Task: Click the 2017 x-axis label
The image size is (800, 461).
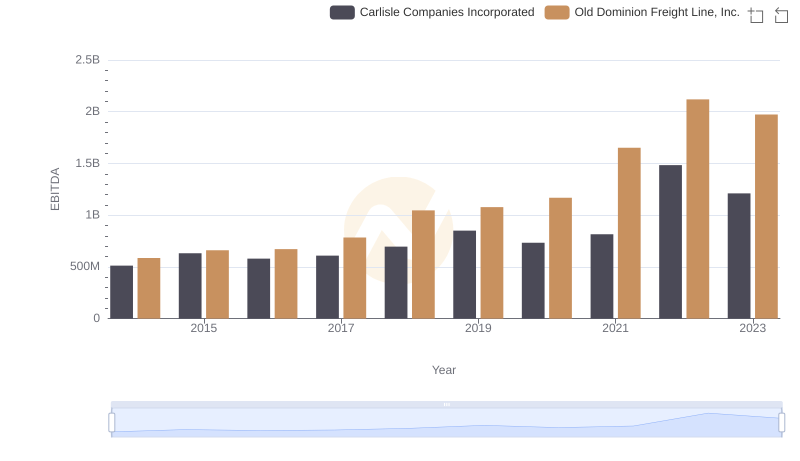Action: 341,328
